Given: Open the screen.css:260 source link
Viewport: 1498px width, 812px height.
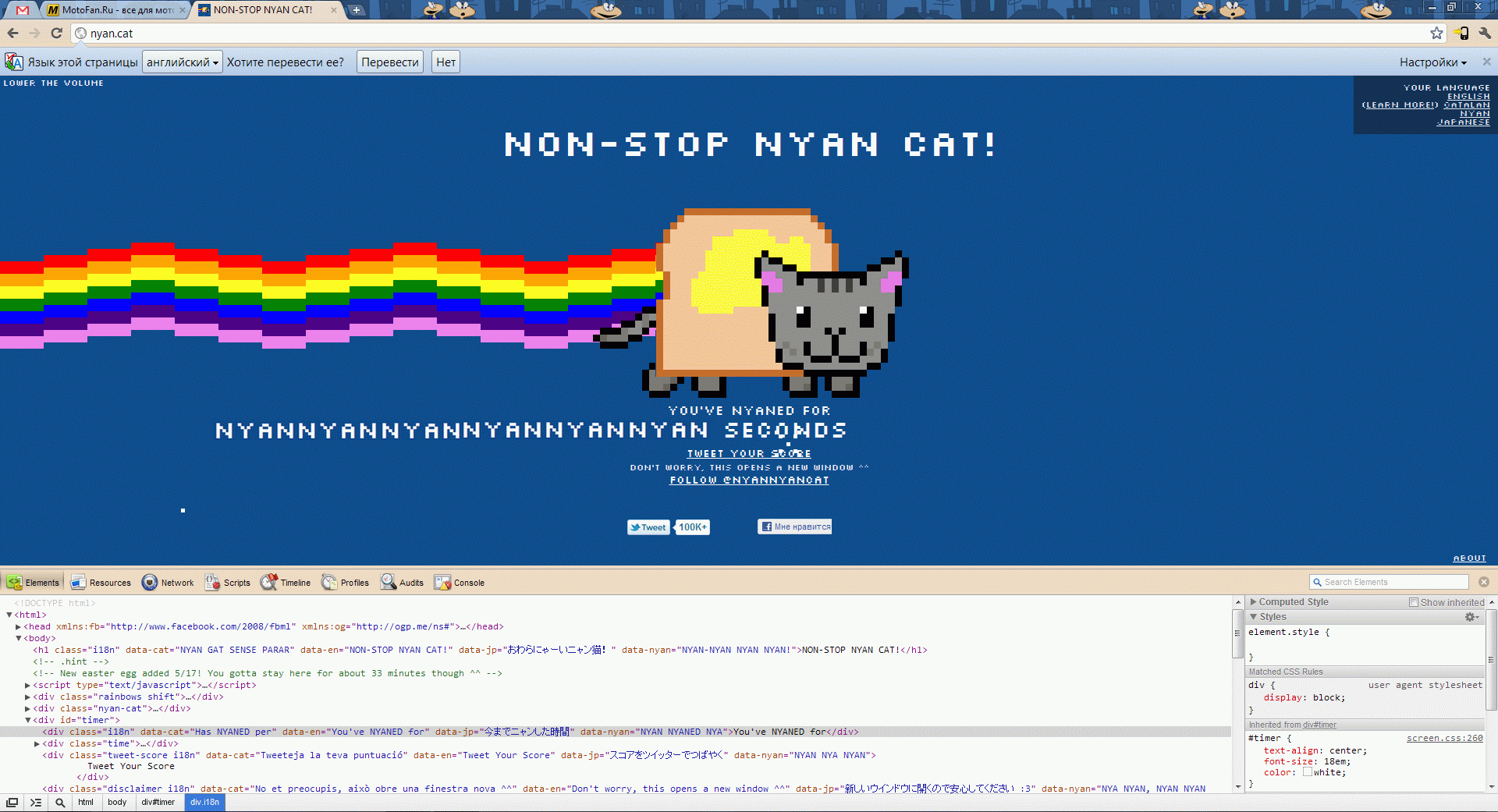Looking at the screenshot, I should click(1445, 738).
